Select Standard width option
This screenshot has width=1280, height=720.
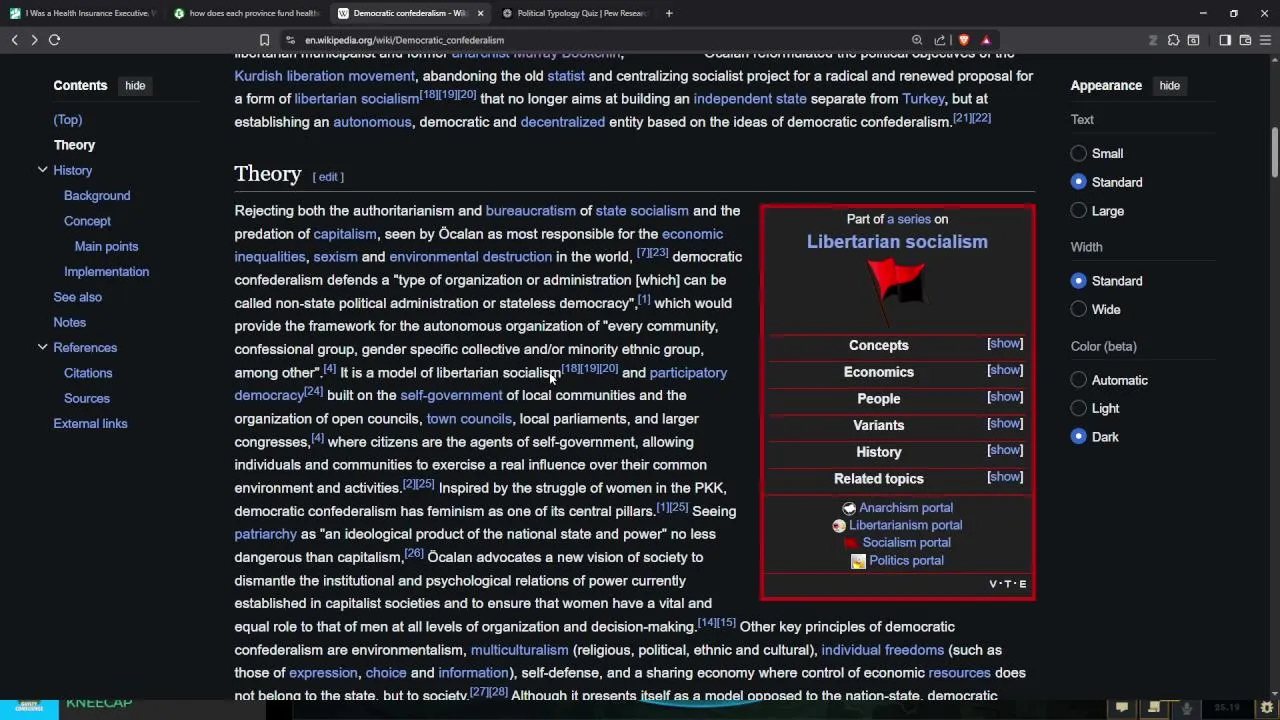1078,281
